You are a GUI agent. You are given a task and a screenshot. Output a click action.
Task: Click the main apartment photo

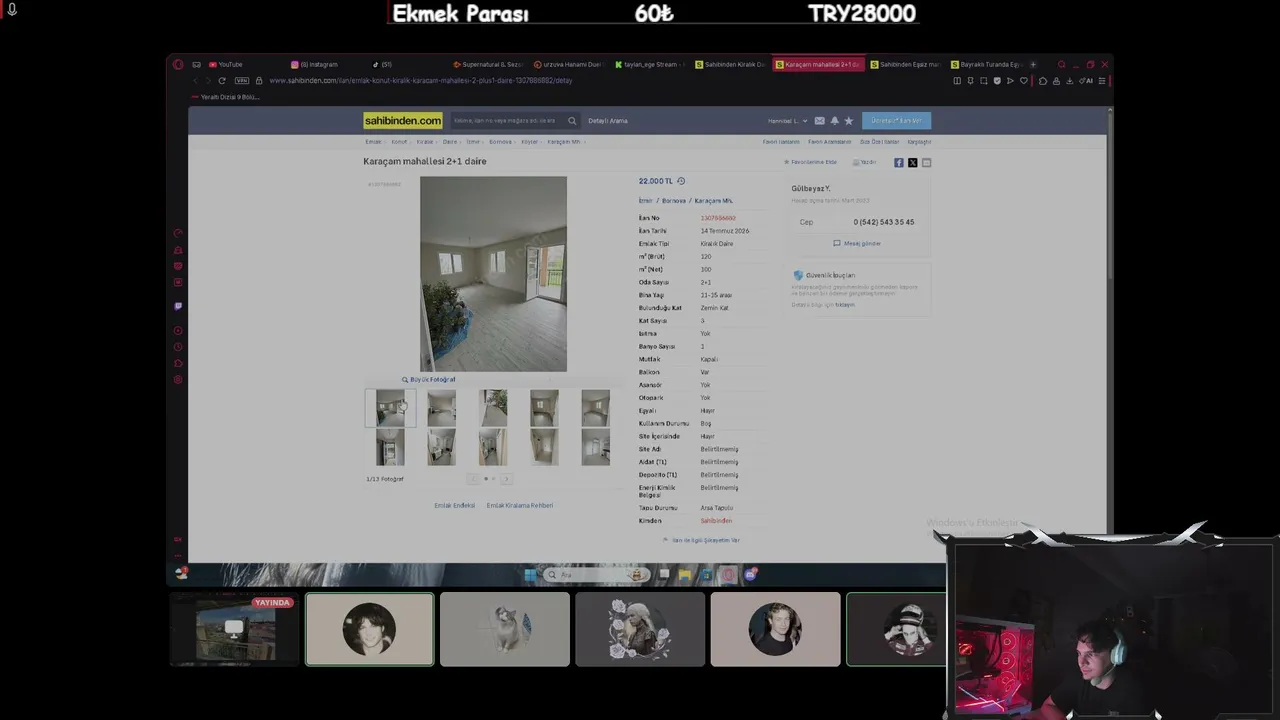493,274
